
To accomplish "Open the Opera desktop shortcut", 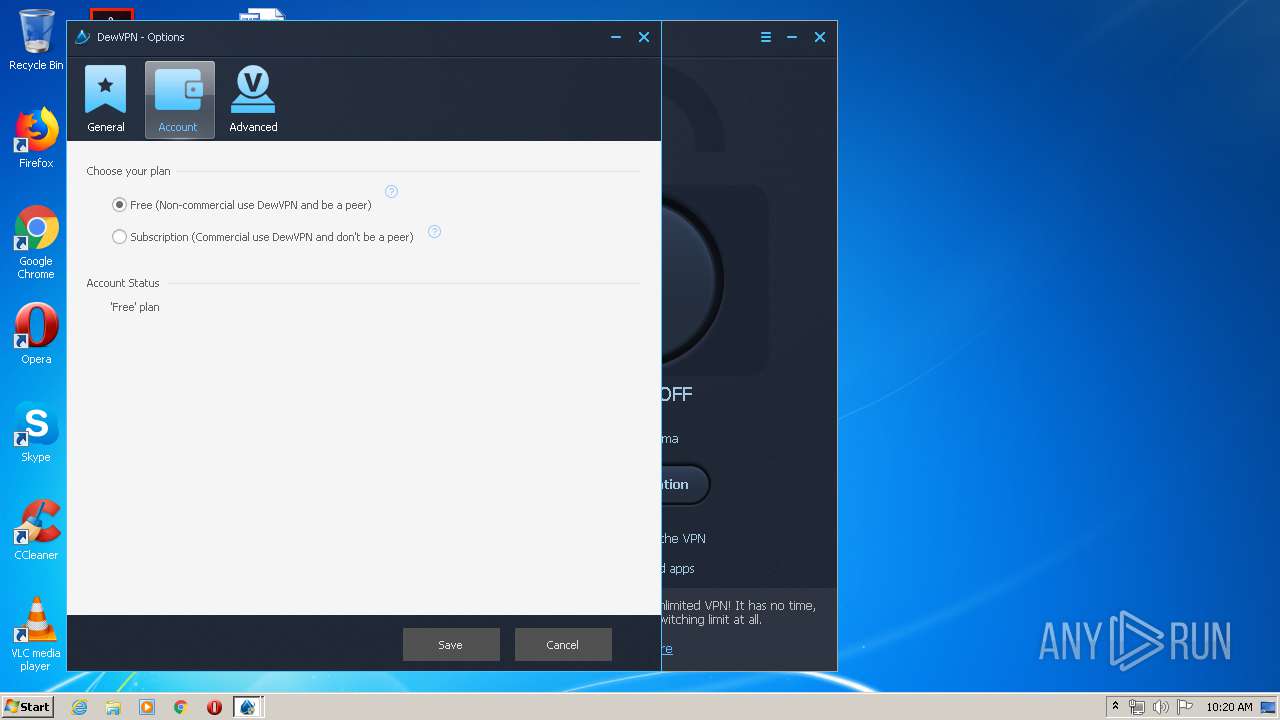I will 36,334.
